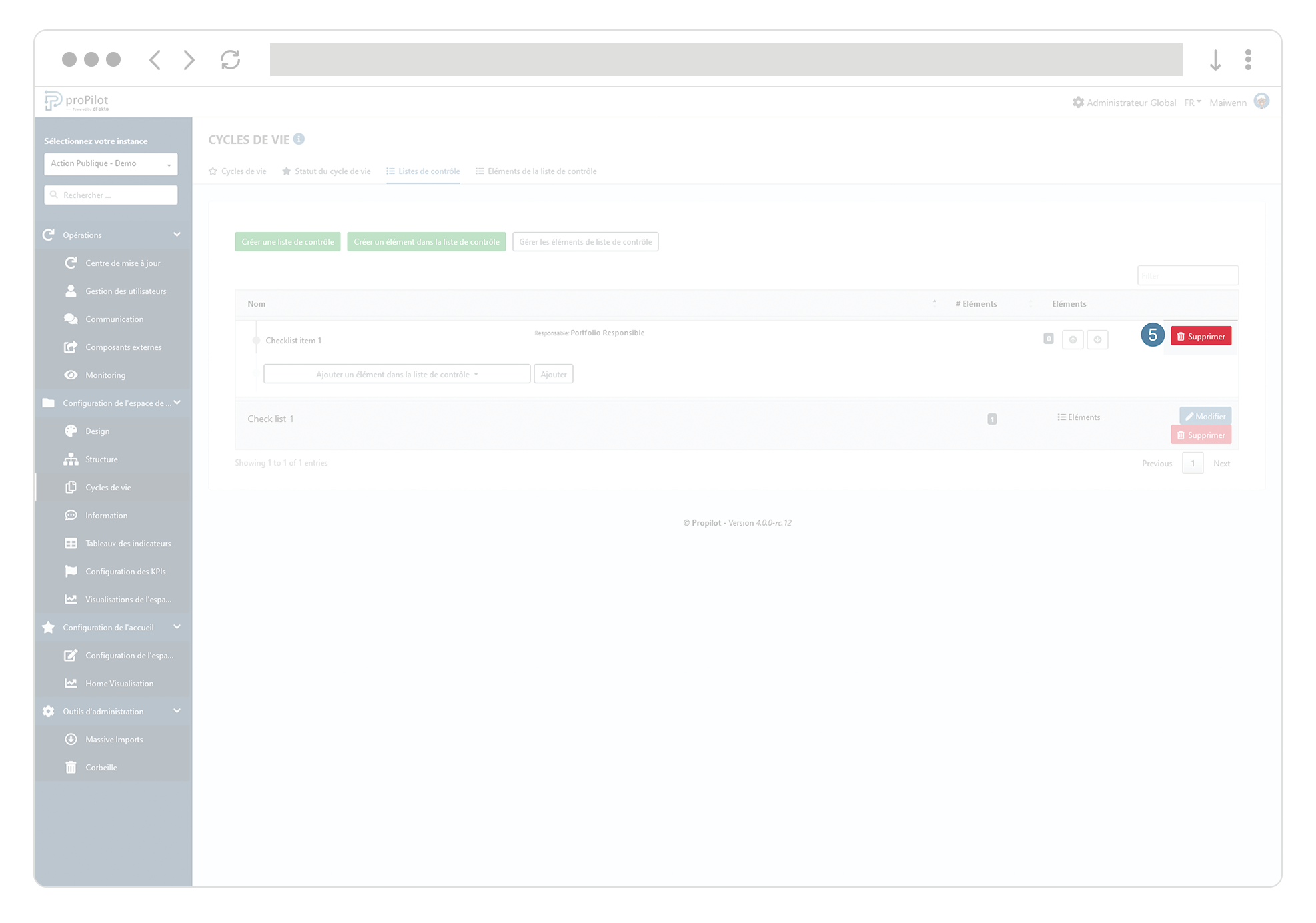Open the Action Publique - Demo instance selector
The image size is (1316, 923).
111,164
